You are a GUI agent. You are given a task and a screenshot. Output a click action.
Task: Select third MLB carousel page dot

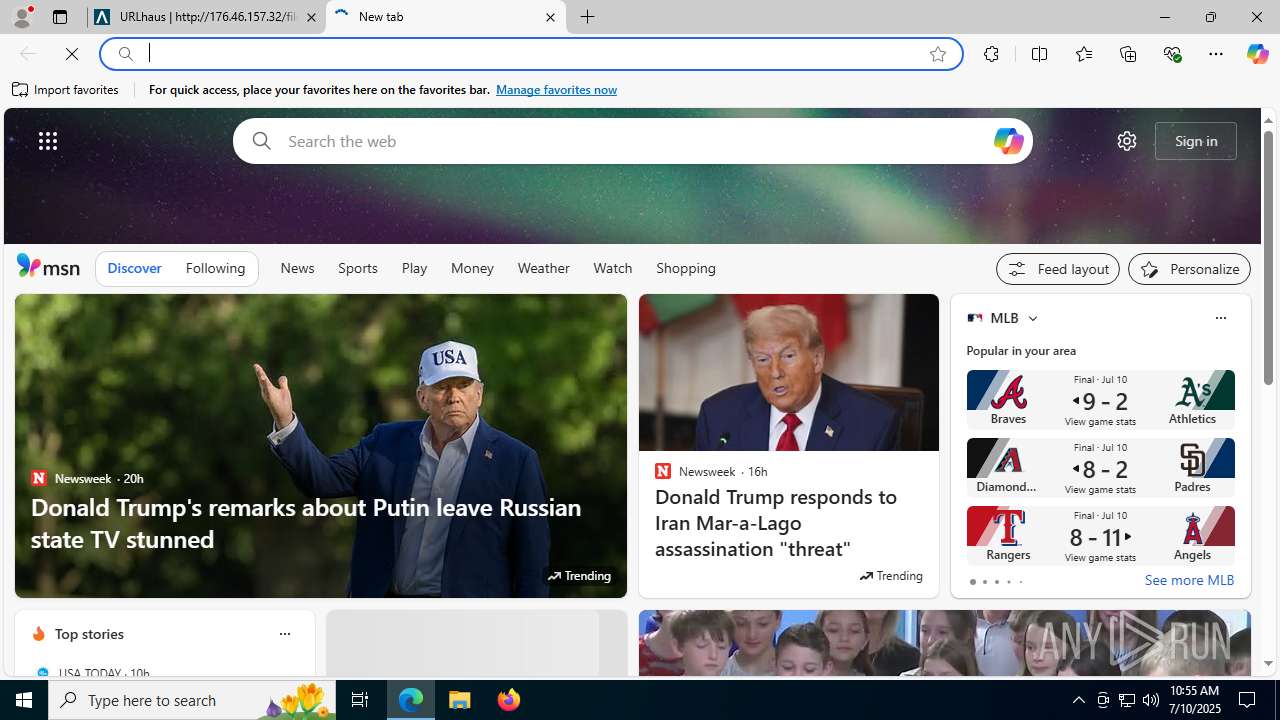pyautogui.click(x=996, y=582)
